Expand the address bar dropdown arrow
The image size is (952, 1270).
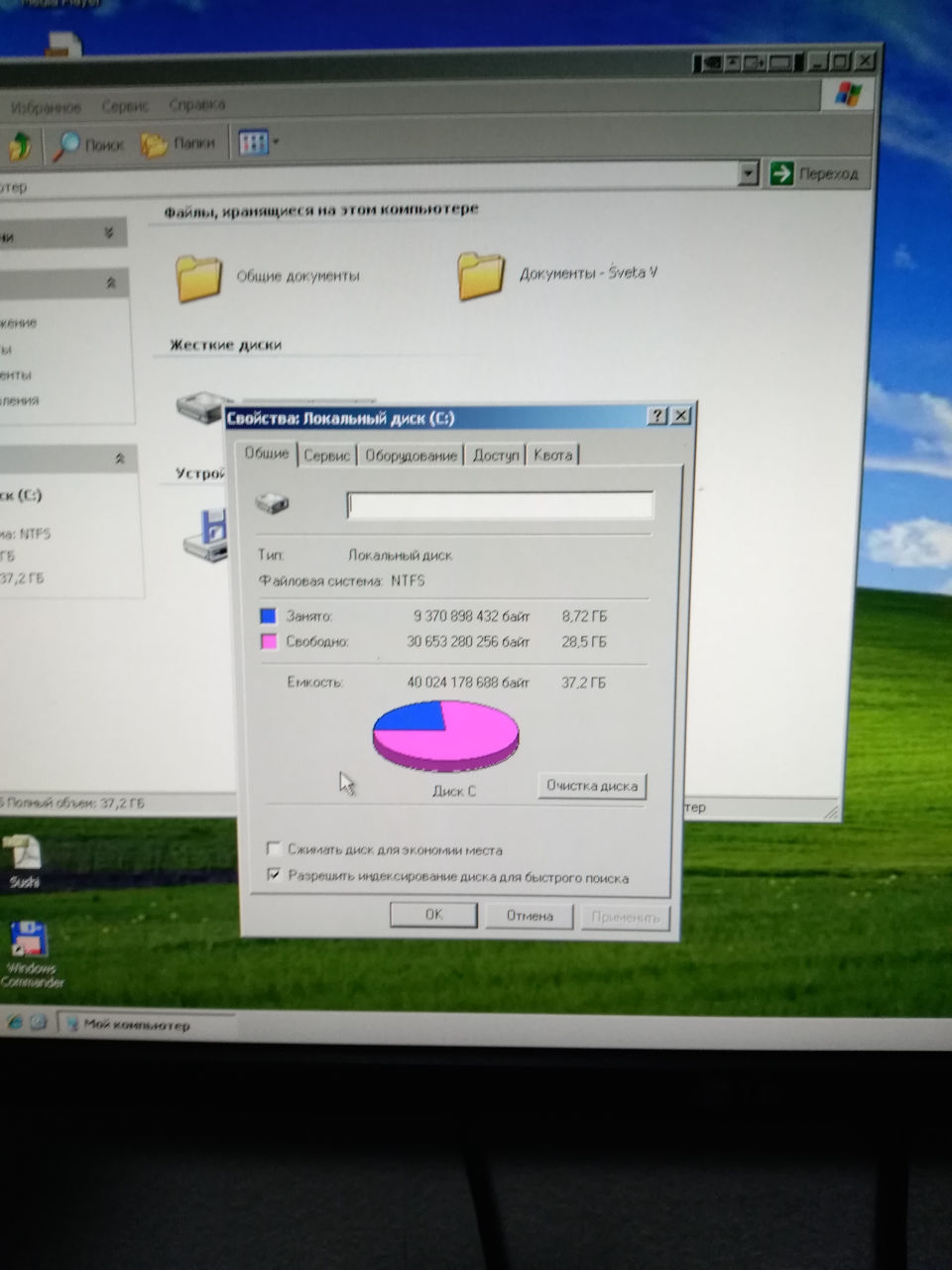point(749,175)
